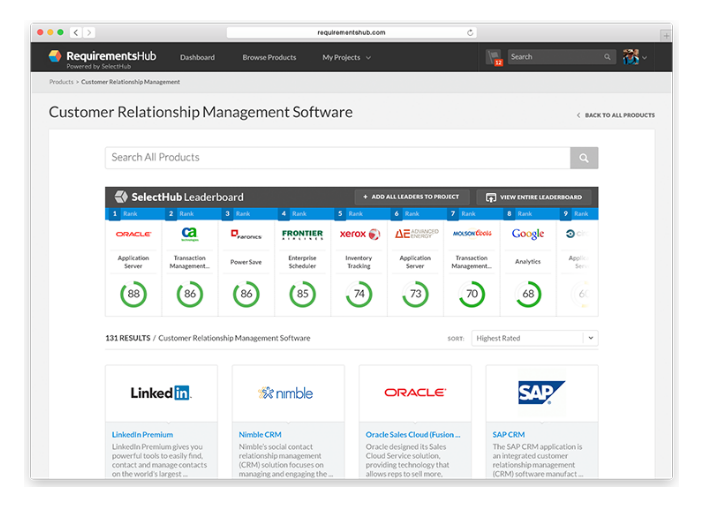The image size is (717, 510).
Task: Click Back To All Products link
Action: click(615, 115)
